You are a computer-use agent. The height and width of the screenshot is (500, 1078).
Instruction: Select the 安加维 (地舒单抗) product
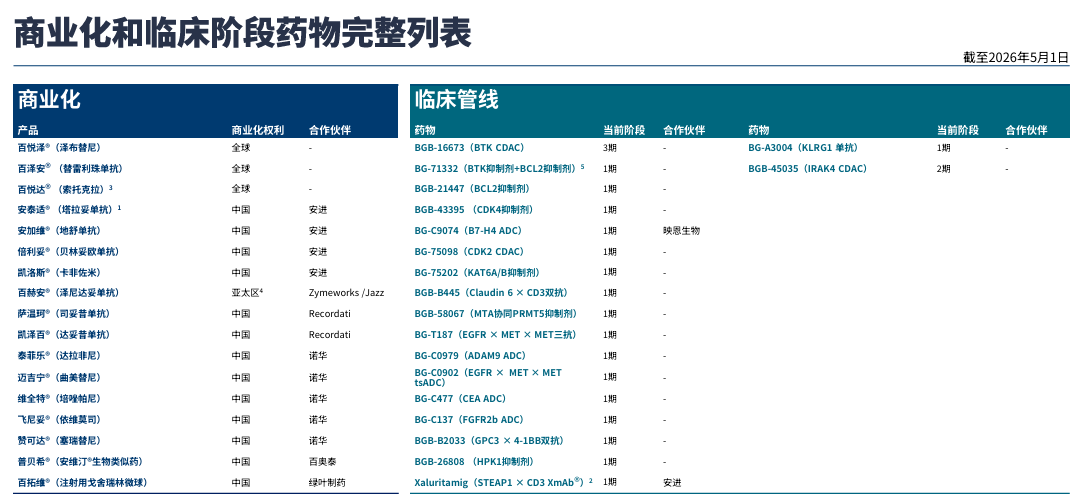click(x=58, y=230)
